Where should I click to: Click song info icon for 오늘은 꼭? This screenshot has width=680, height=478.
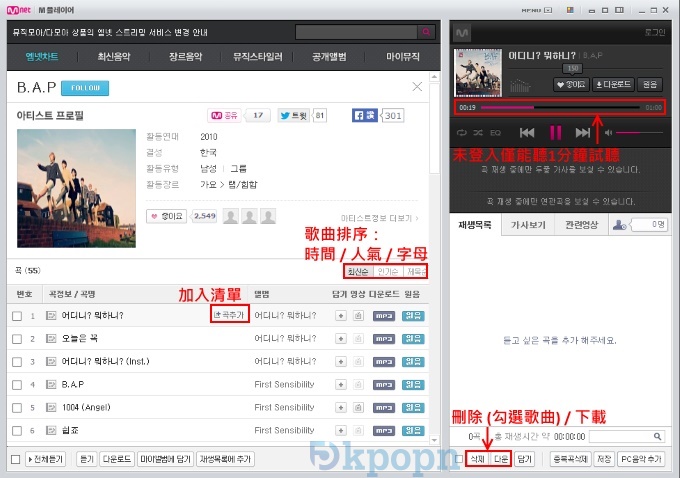coord(51,339)
